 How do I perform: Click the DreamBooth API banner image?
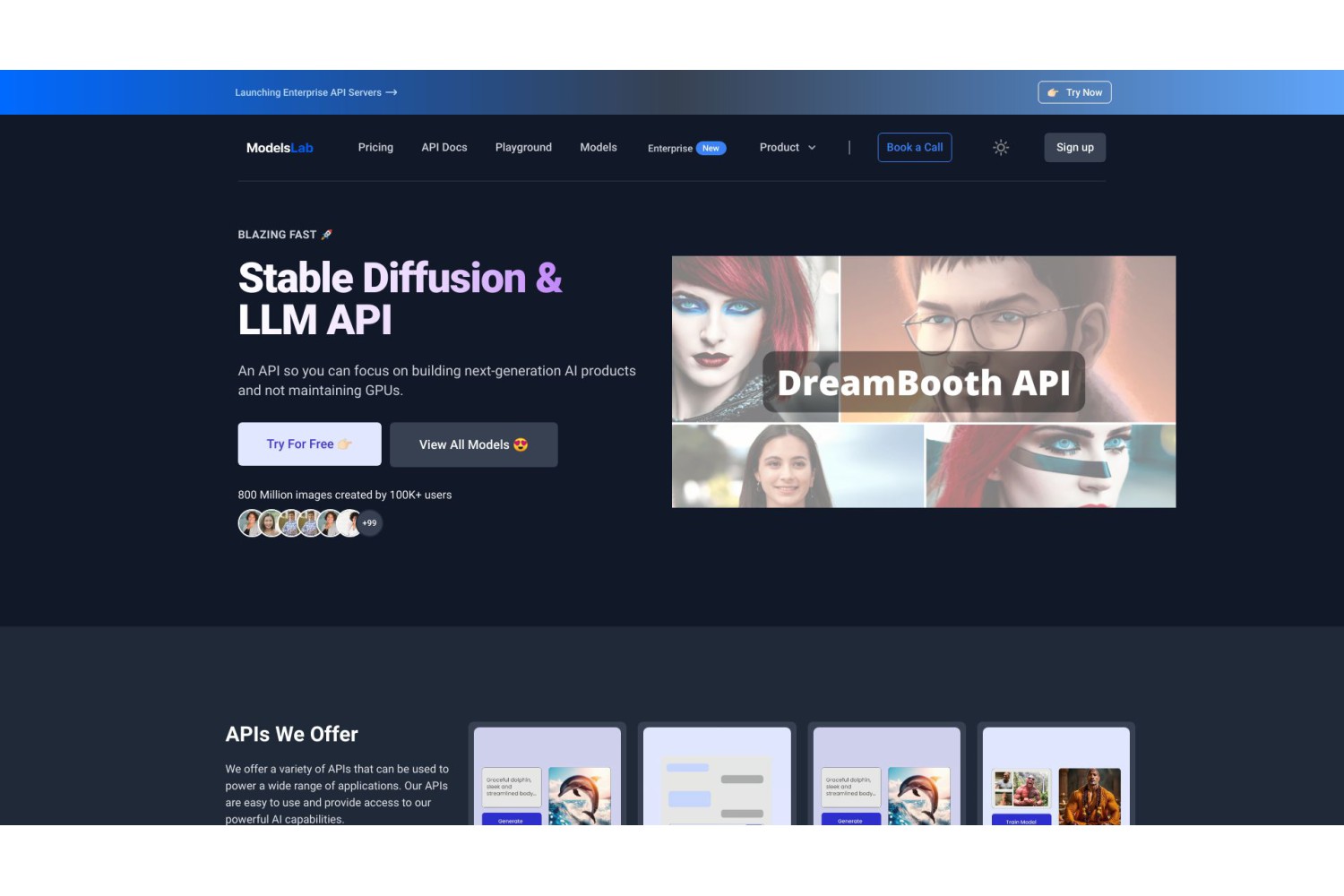(x=924, y=382)
